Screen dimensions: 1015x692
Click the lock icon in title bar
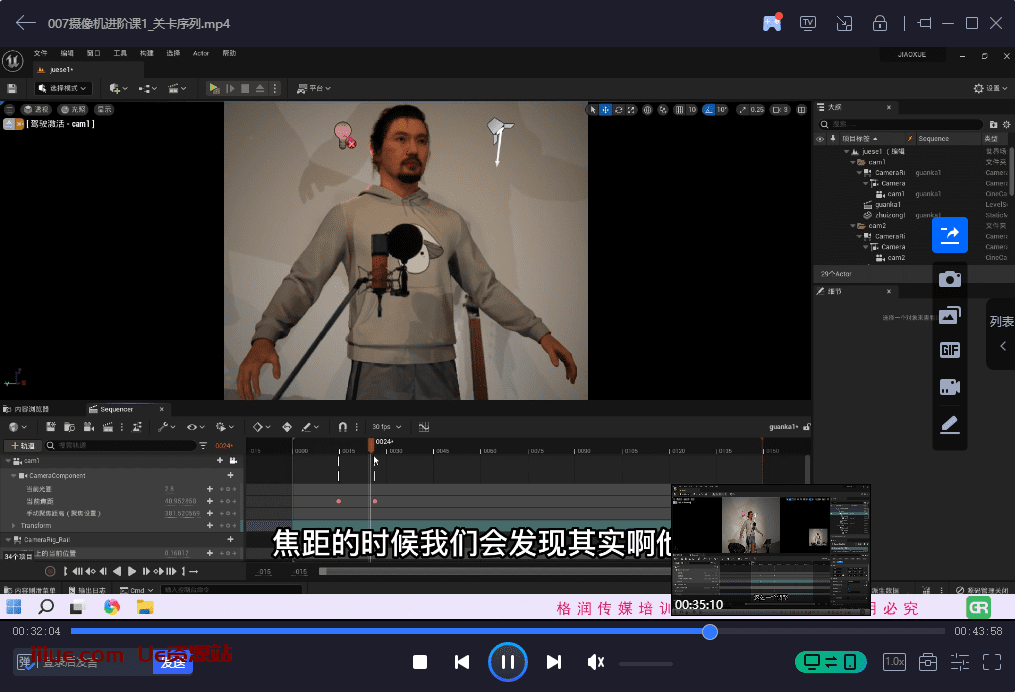click(x=880, y=23)
